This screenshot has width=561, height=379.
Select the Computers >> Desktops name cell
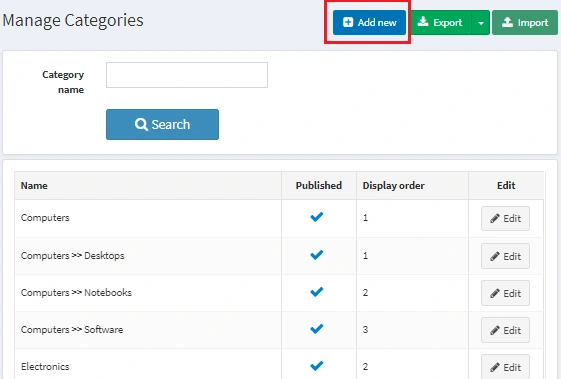click(x=148, y=256)
